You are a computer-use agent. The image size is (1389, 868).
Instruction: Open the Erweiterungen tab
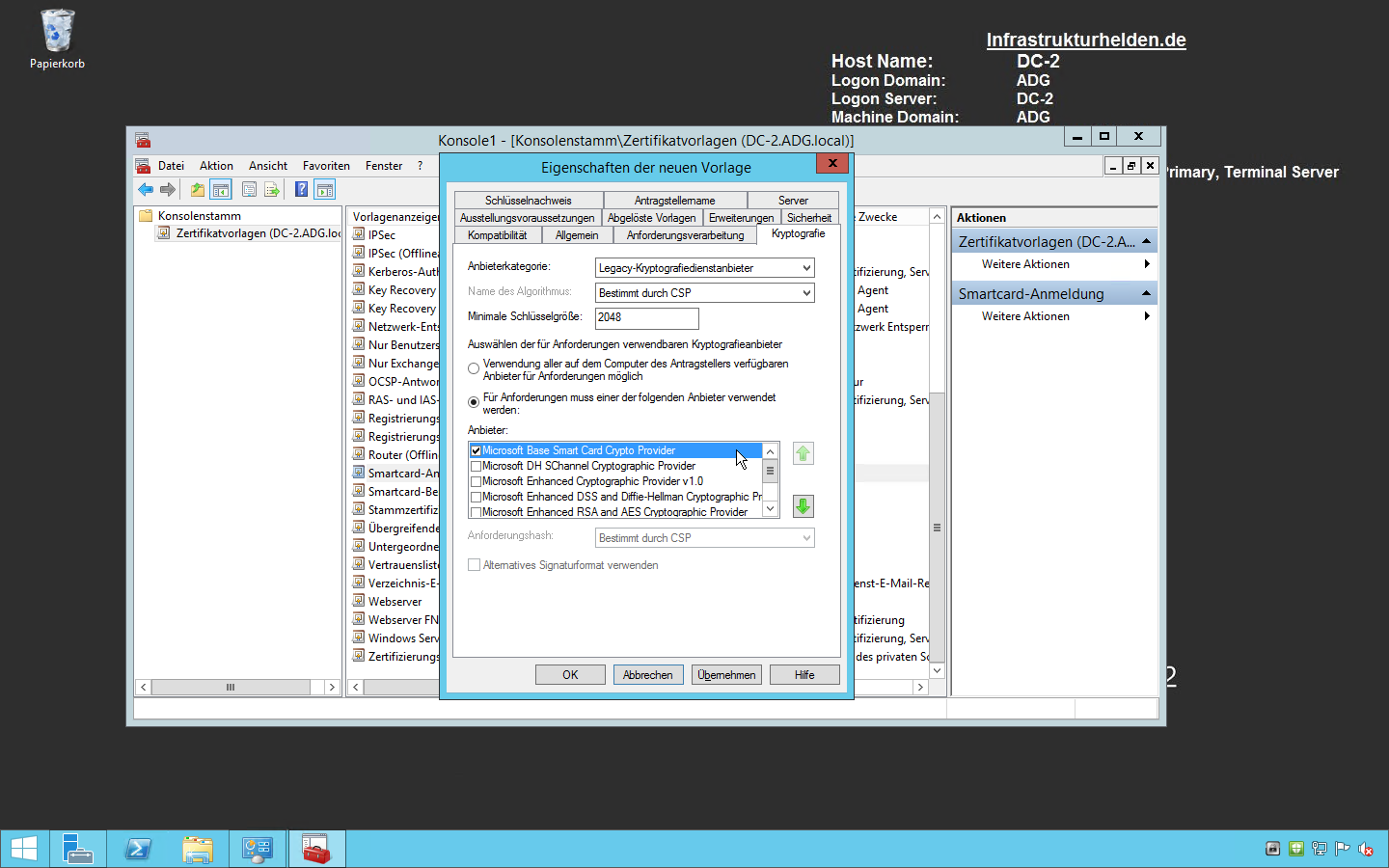coord(741,218)
